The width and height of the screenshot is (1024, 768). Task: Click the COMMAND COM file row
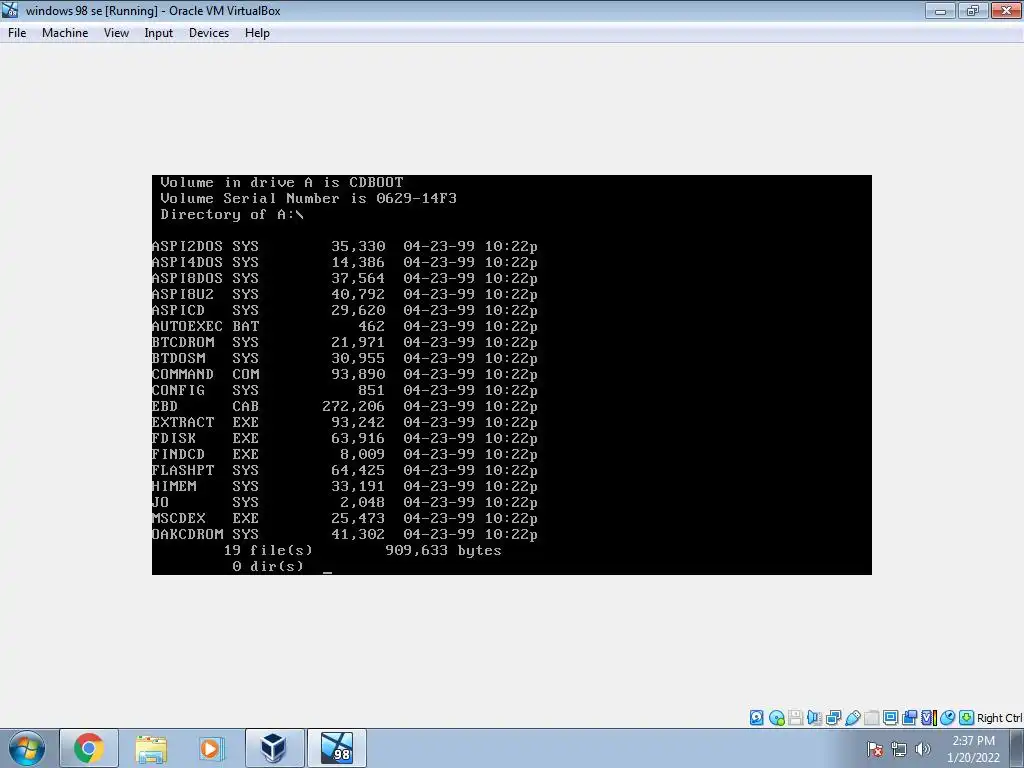345,374
